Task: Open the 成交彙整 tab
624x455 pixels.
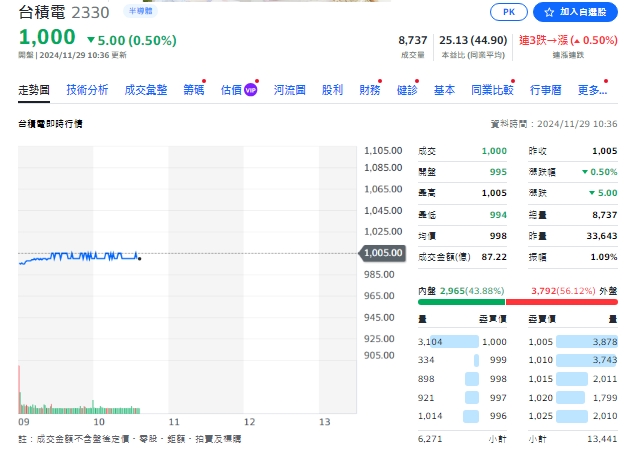Action: tap(146, 90)
